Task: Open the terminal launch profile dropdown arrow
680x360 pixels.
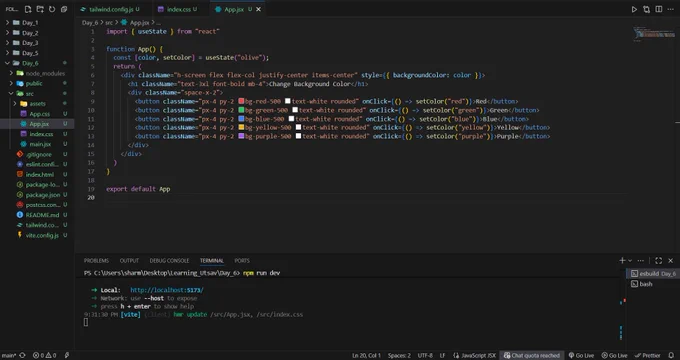Action: (630, 261)
